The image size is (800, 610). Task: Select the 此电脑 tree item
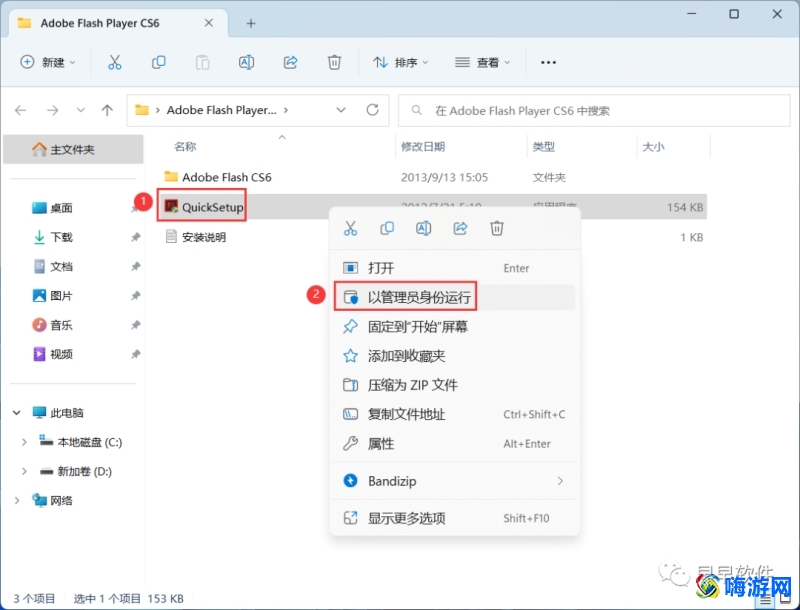(66, 413)
